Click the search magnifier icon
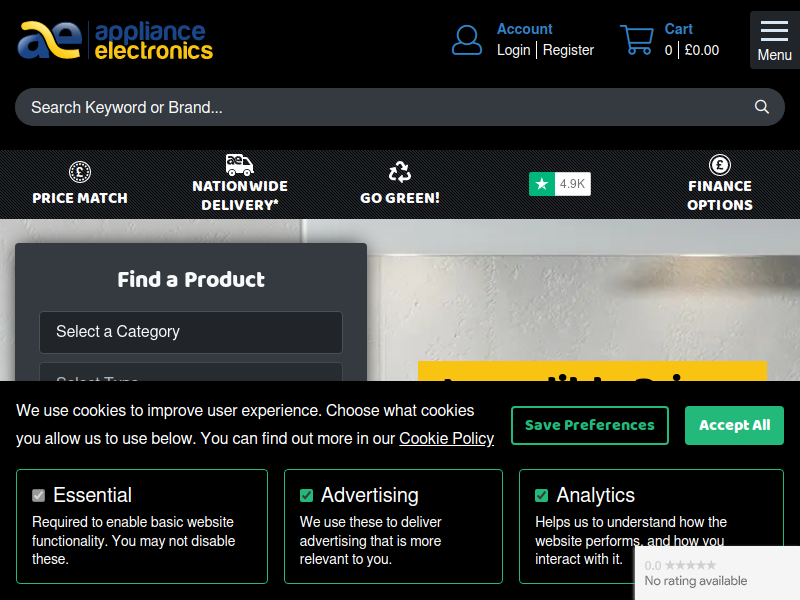The width and height of the screenshot is (800, 600). coord(762,107)
